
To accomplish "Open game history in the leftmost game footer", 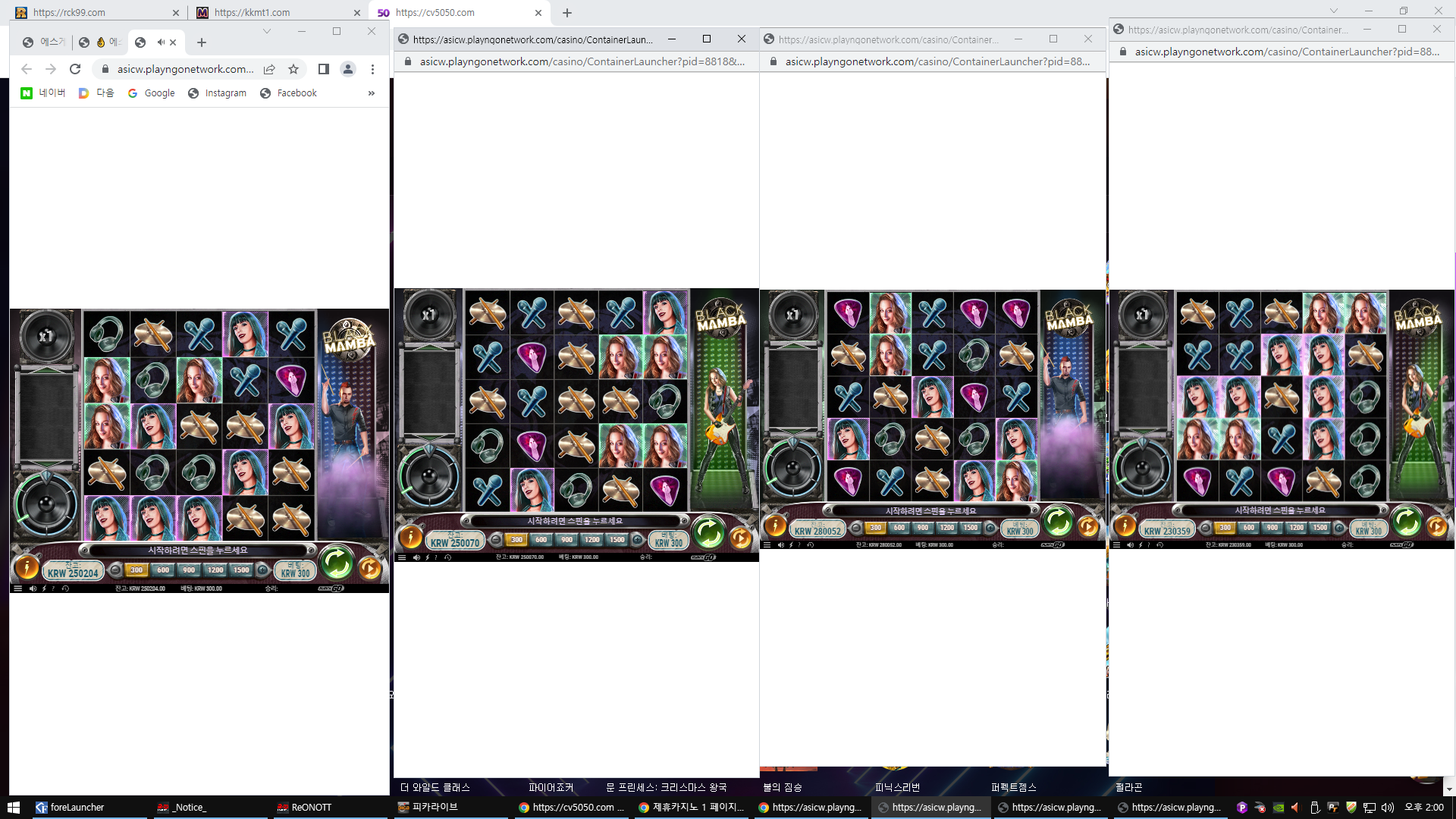I will tap(65, 588).
